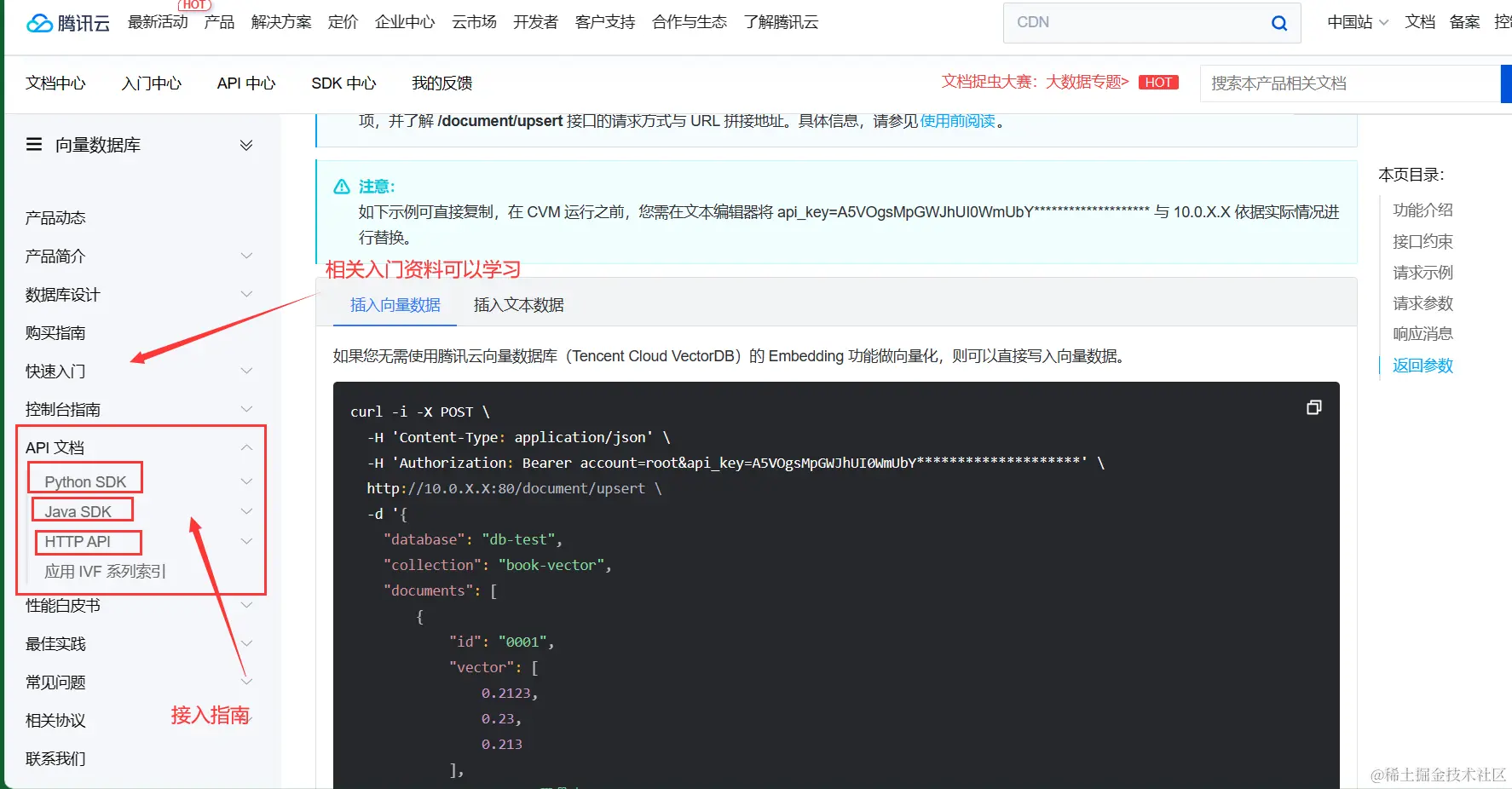Go to API 中心 in the docs navigation
Screen dimensions: 1512x789
coord(245,83)
